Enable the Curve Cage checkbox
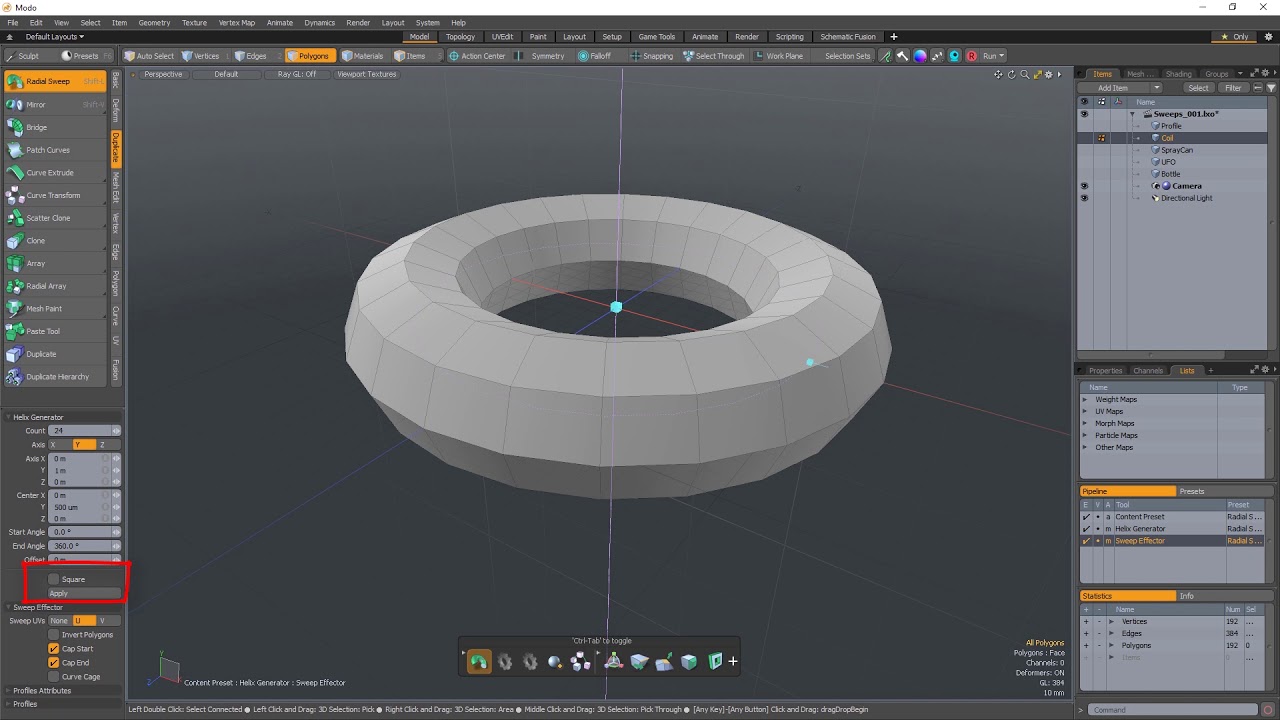The width and height of the screenshot is (1280, 720). pos(54,677)
